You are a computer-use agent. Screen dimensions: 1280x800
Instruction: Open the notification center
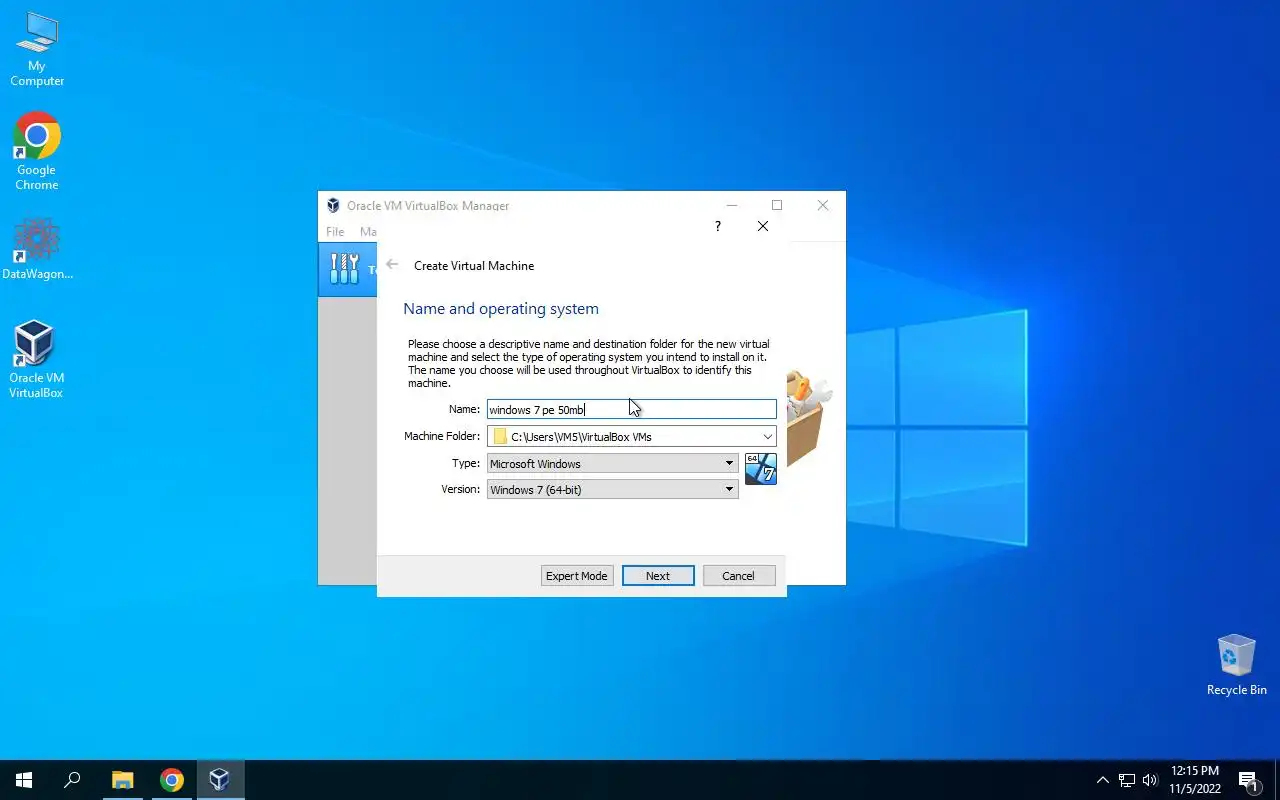[1248, 780]
